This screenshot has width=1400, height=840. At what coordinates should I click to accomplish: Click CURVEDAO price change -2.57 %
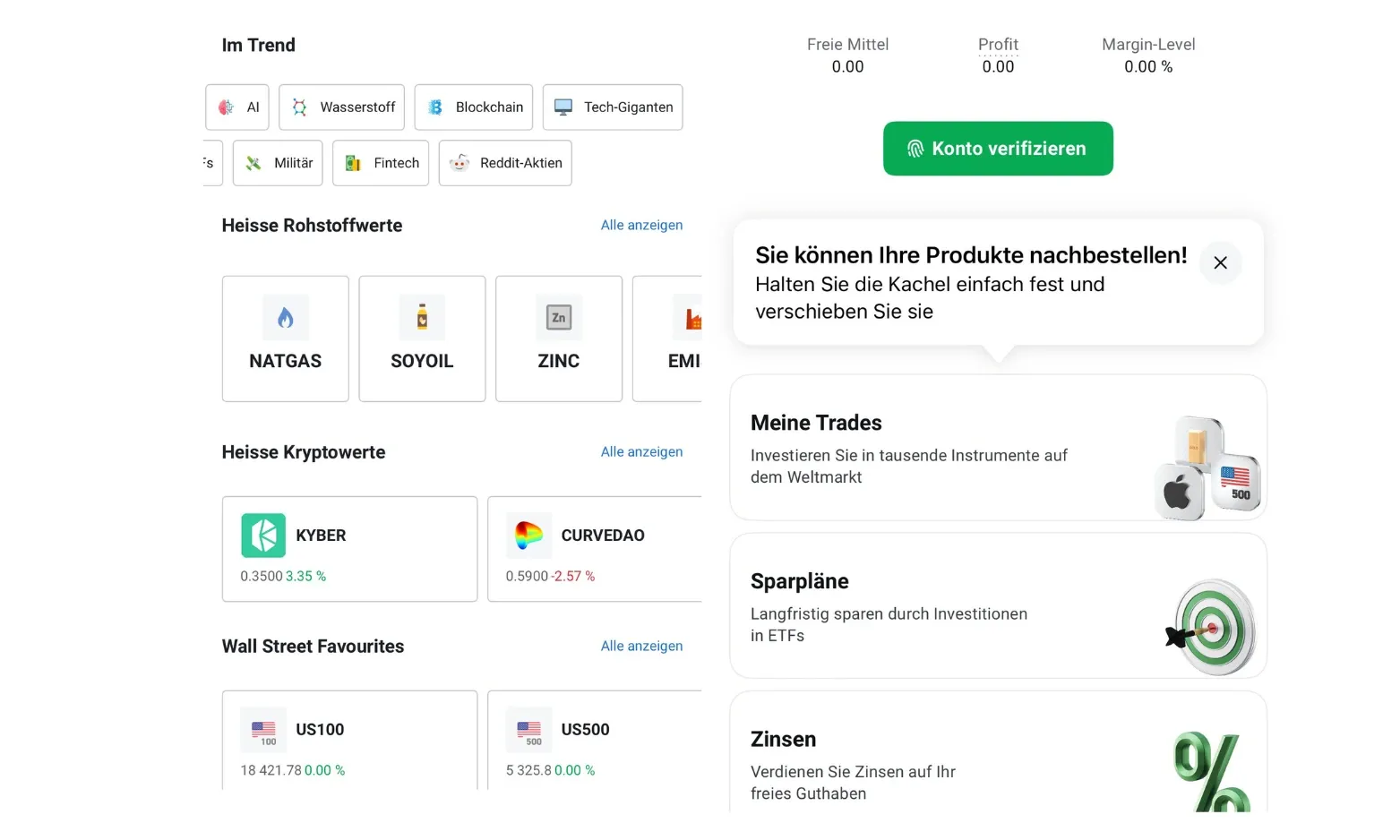(573, 576)
